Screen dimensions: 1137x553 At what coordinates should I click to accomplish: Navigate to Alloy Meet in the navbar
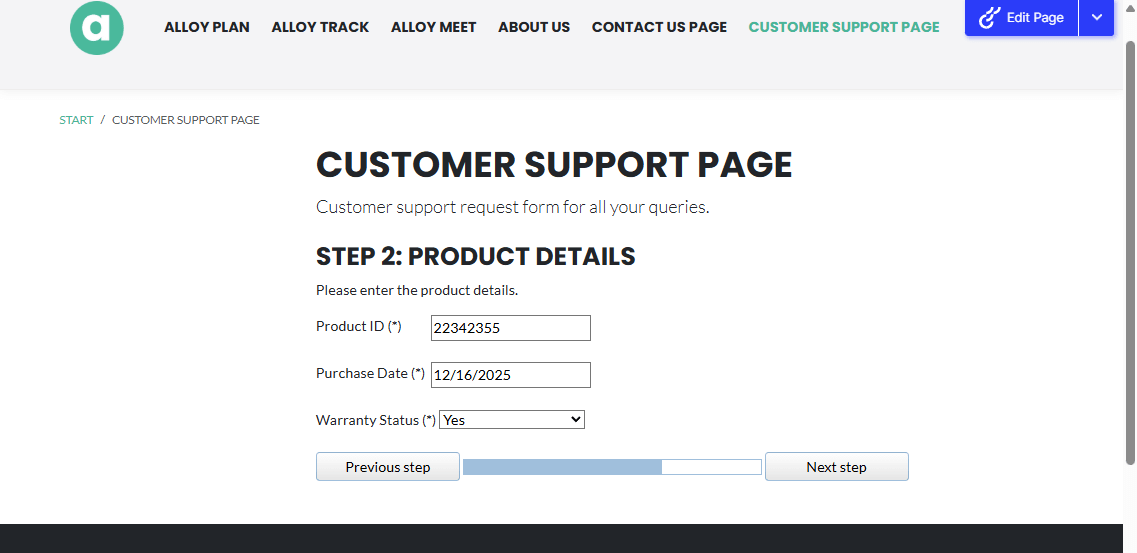[433, 27]
